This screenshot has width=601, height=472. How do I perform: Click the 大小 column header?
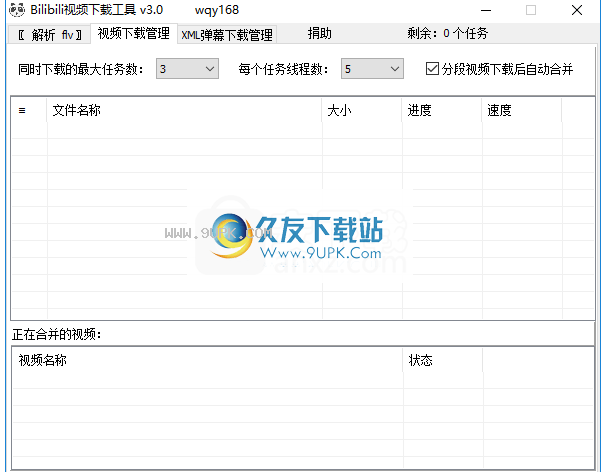click(x=361, y=110)
